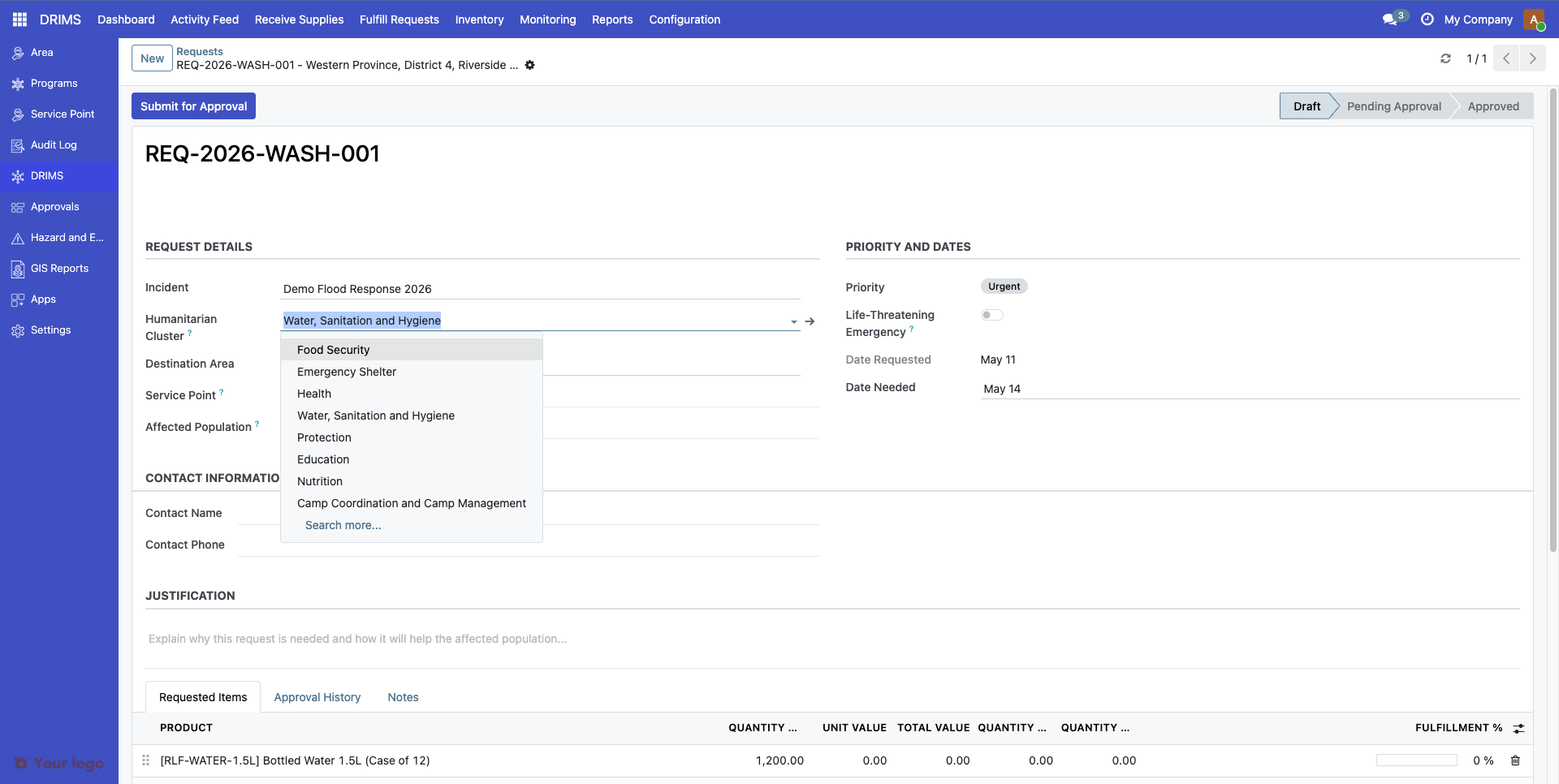This screenshot has height=784, width=1559.
Task: Click the DRIMS sidebar icon
Action: 18,176
